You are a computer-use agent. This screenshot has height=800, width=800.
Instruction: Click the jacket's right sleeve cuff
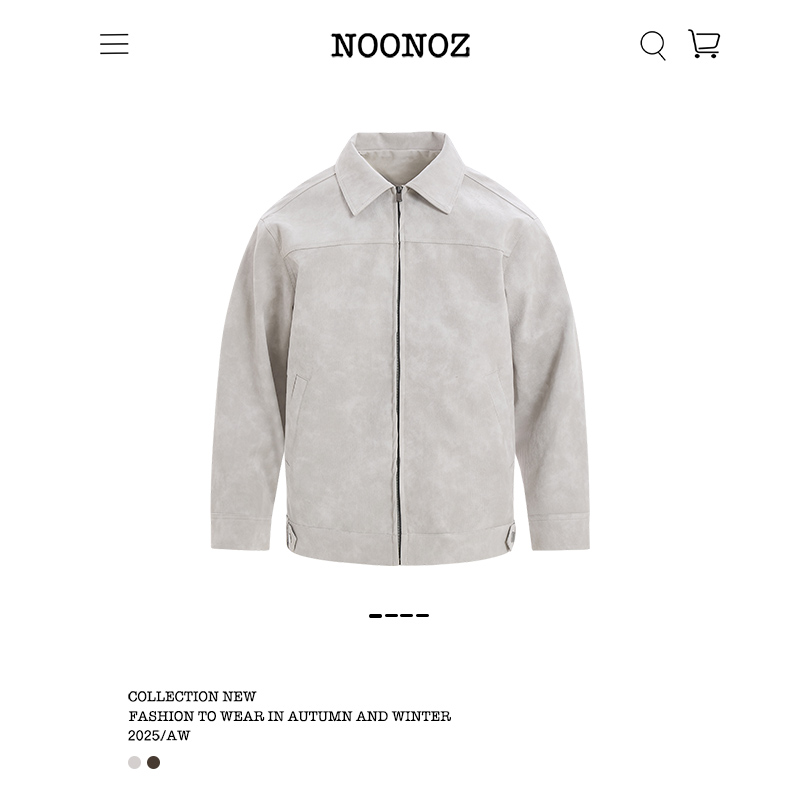pyautogui.click(x=559, y=533)
